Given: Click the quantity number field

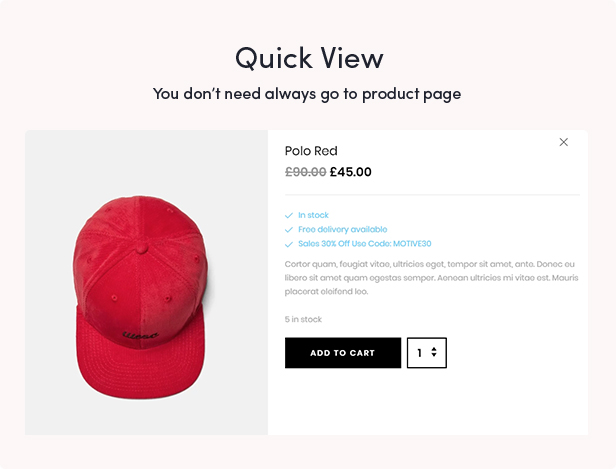Looking at the screenshot, I should (x=420, y=353).
